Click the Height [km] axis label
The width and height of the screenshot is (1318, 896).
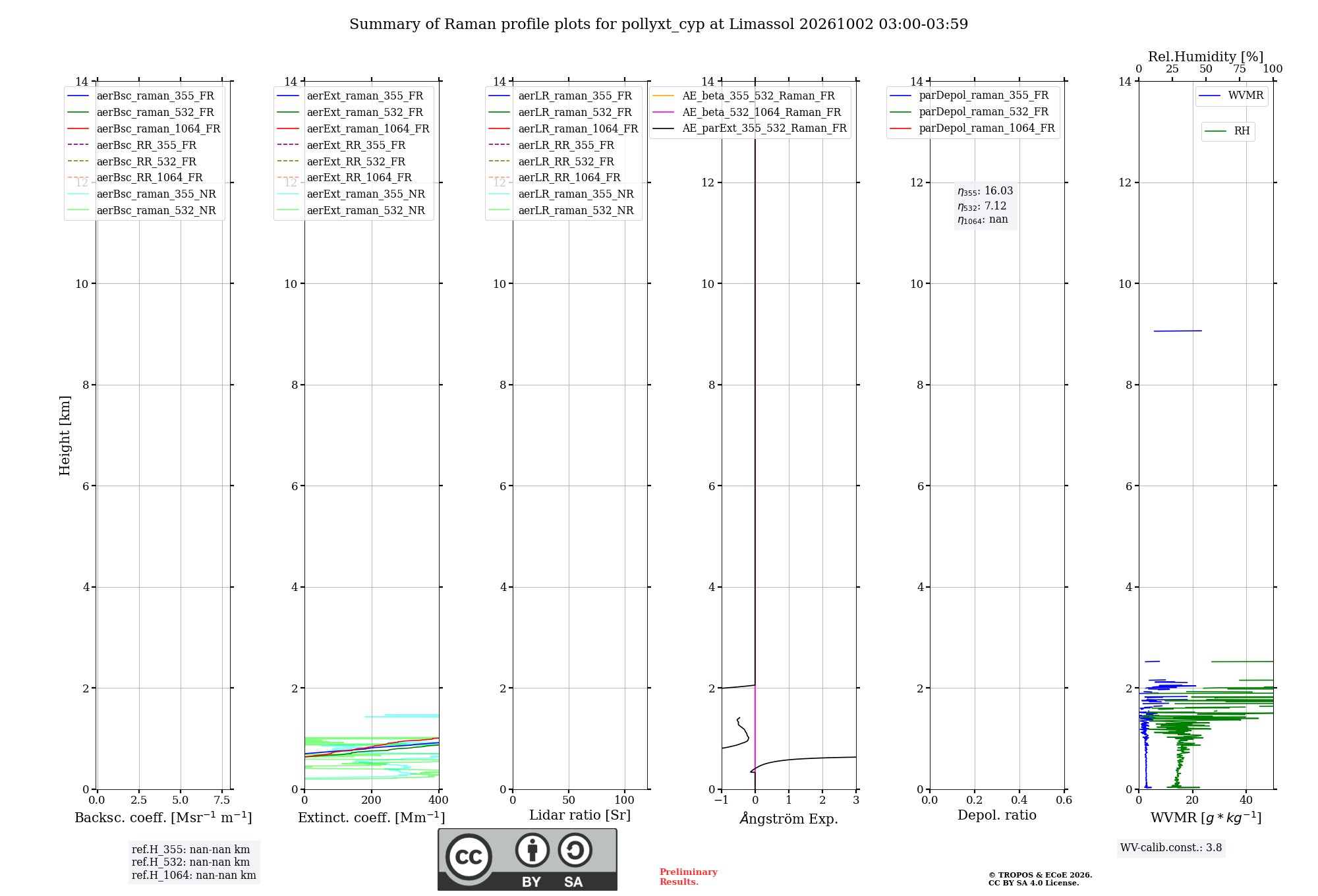(x=65, y=435)
